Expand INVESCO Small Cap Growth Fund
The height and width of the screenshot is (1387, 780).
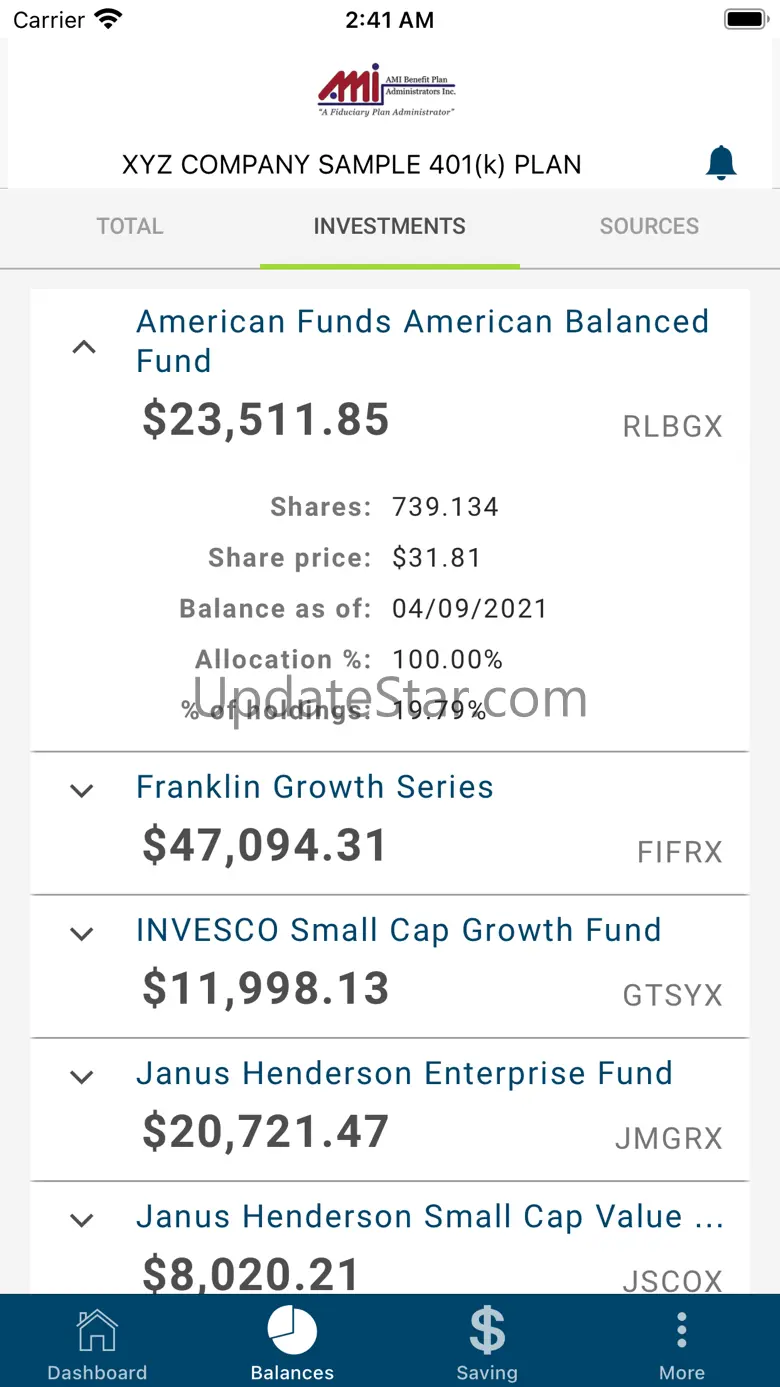pos(82,934)
